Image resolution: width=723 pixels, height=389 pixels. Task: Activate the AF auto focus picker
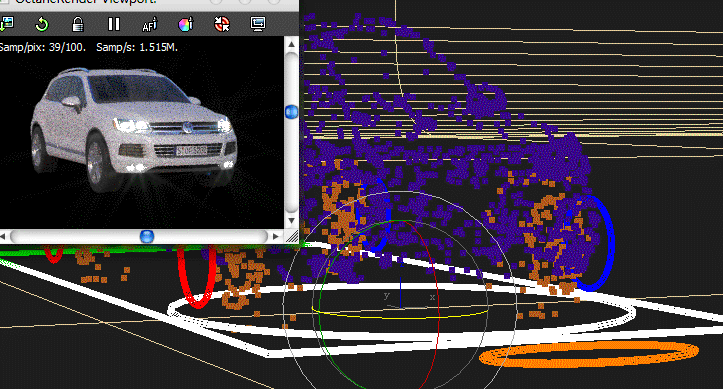(x=149, y=24)
